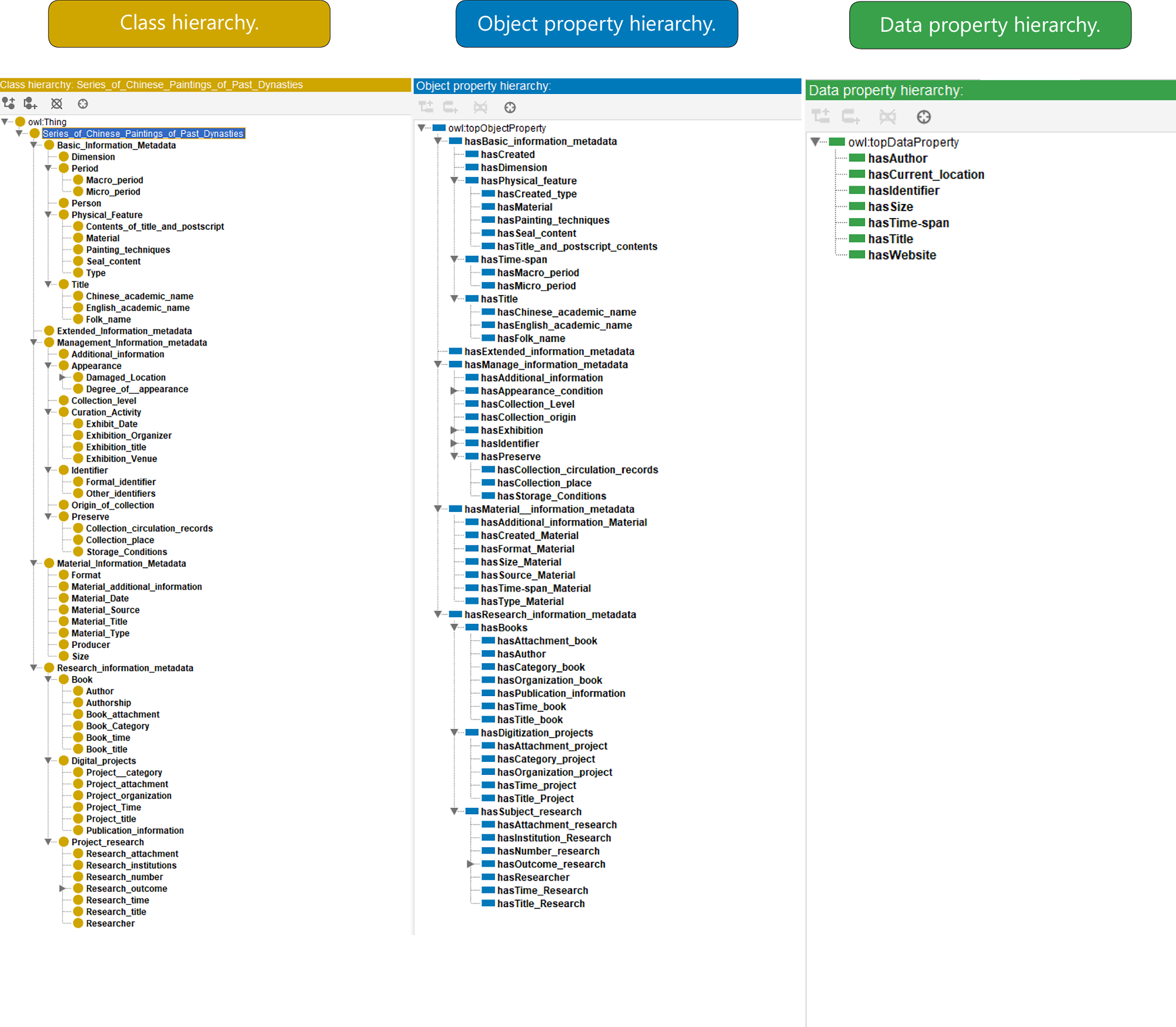Click Delete property icon in Object property toolbar

pos(480,107)
